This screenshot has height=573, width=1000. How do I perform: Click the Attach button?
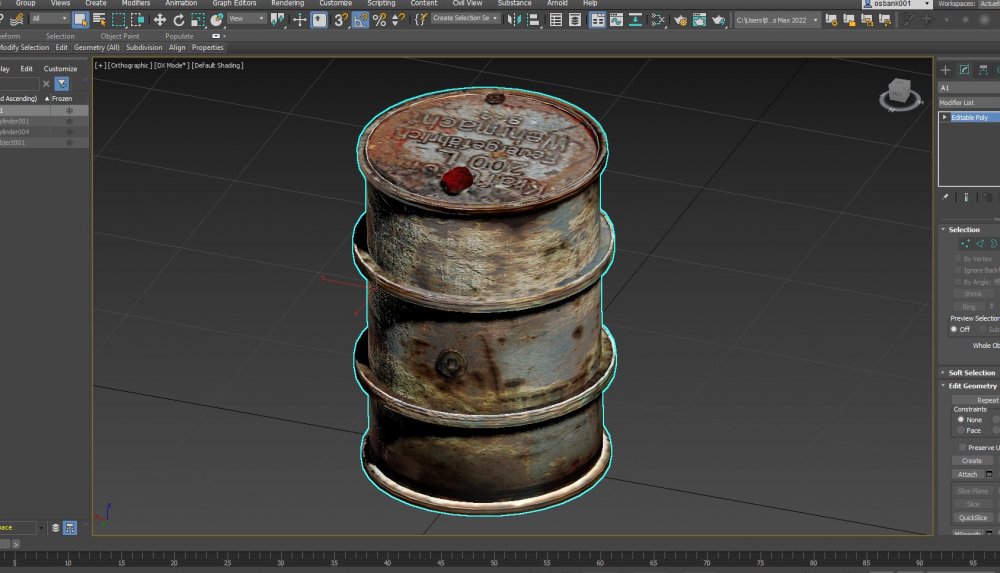tap(967, 474)
